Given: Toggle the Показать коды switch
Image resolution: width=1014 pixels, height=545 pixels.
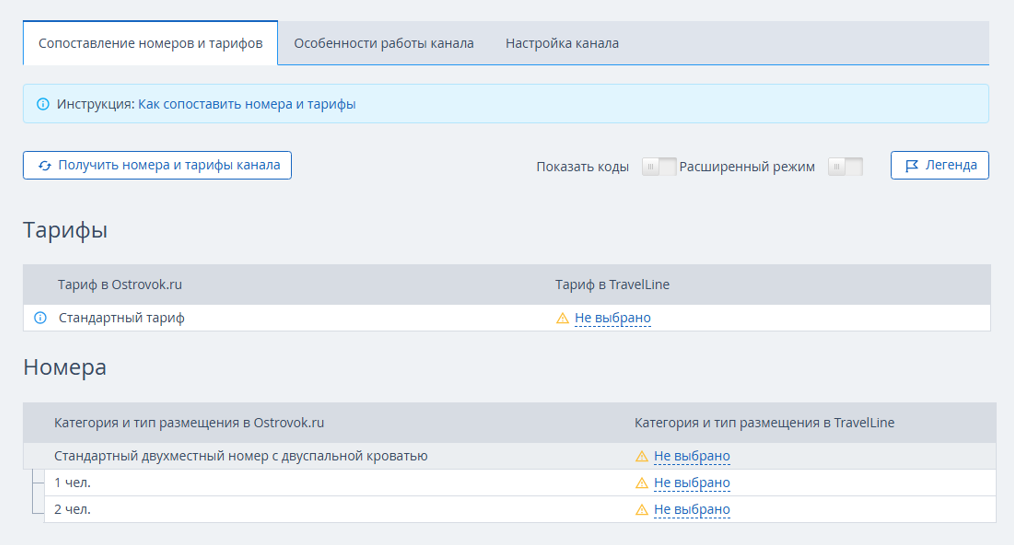Looking at the screenshot, I should [658, 167].
